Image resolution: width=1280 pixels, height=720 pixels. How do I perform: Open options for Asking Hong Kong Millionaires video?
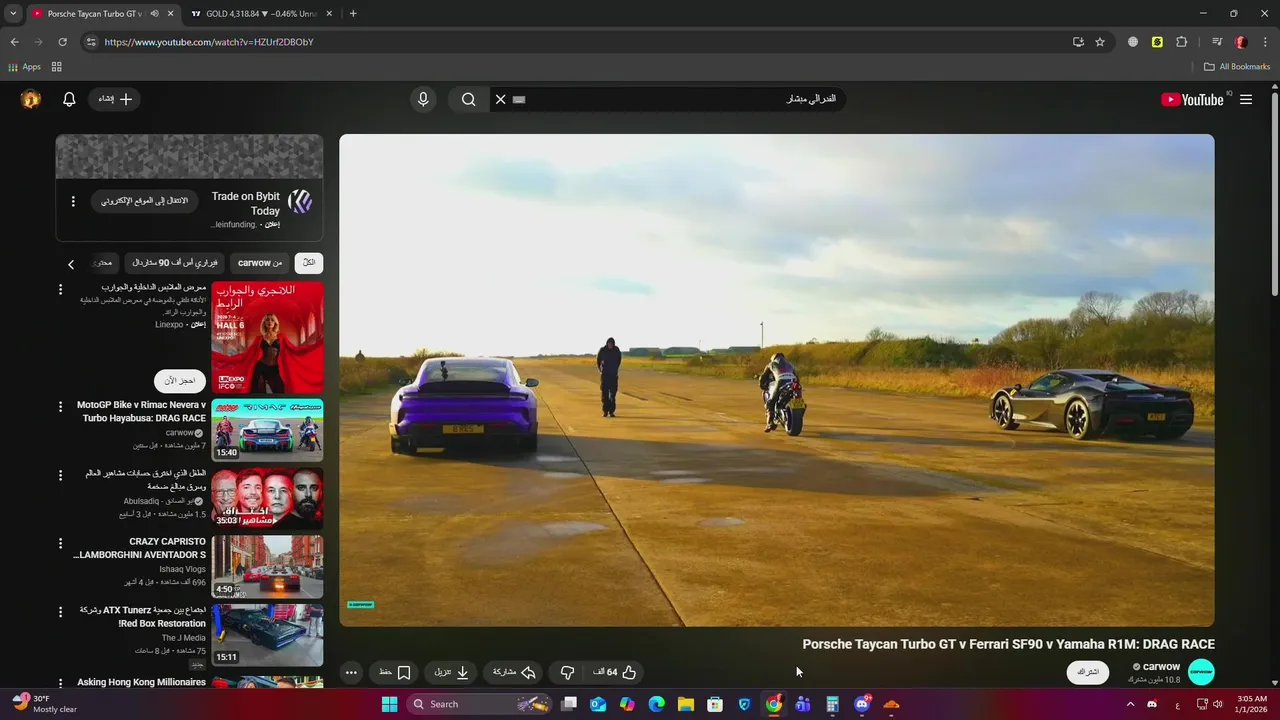tap(60, 682)
